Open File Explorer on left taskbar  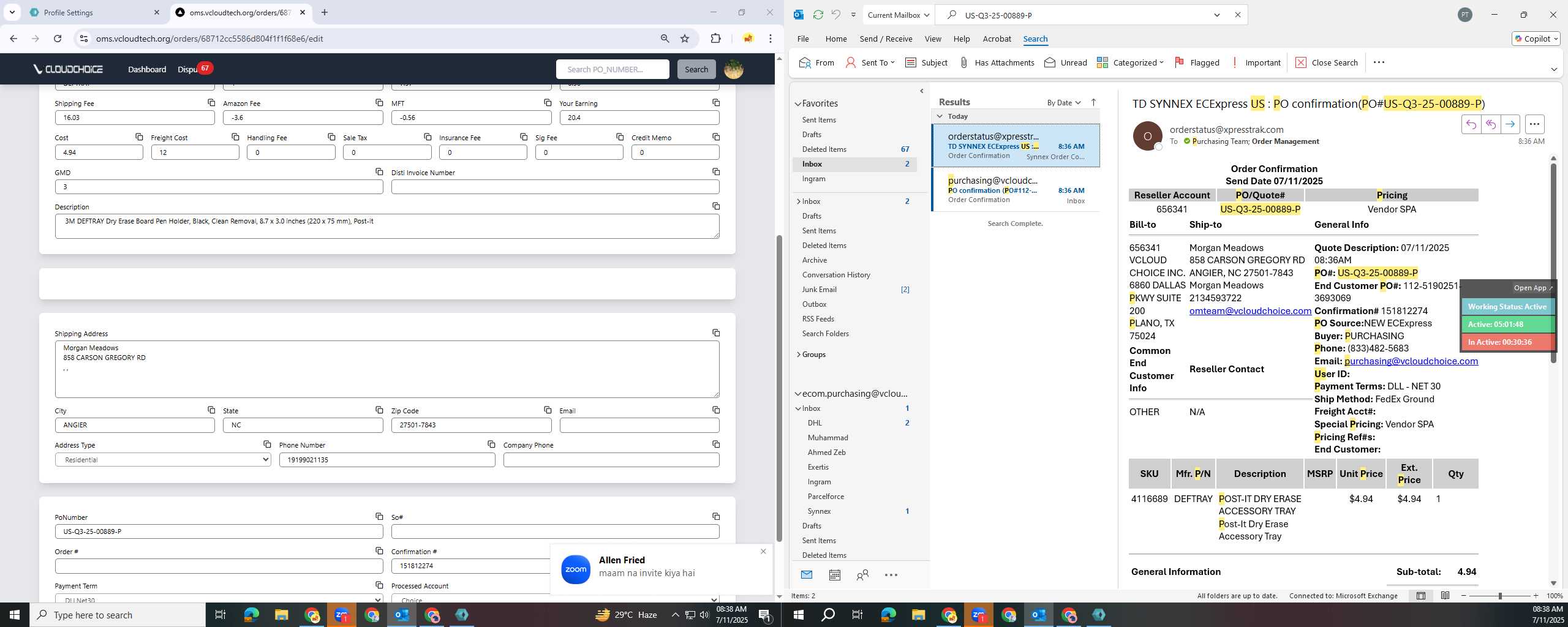click(x=281, y=615)
